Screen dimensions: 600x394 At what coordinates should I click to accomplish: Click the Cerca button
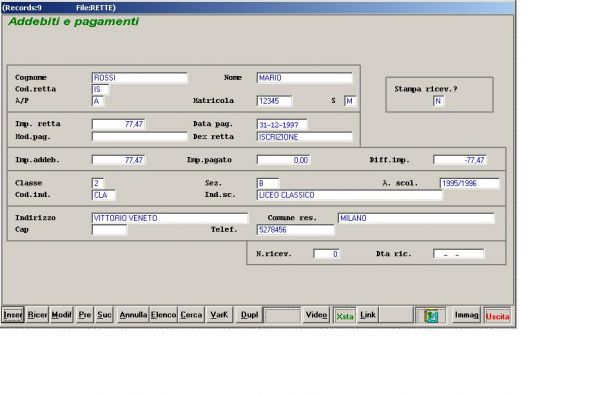191,315
